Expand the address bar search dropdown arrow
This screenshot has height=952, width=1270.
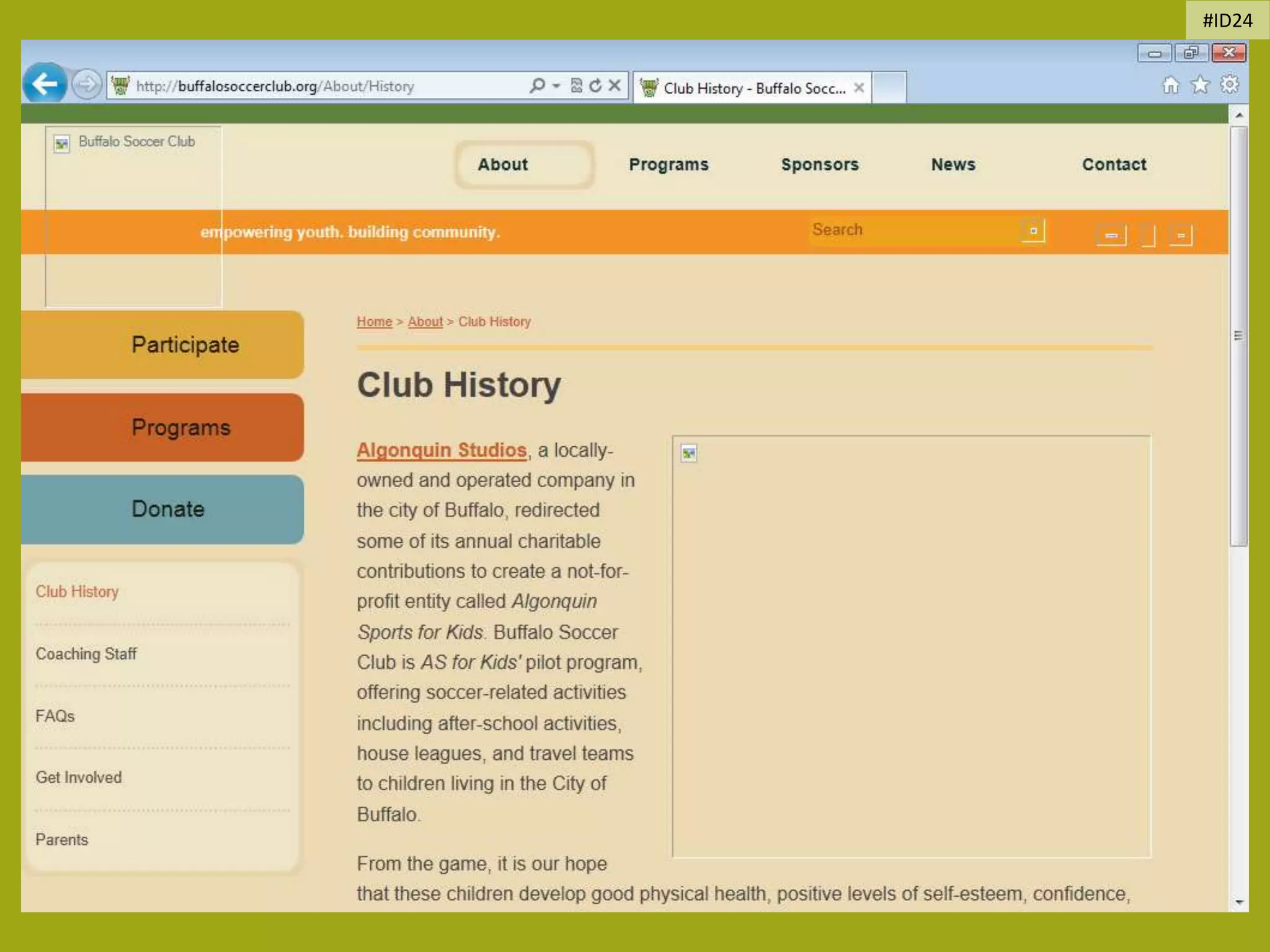(x=556, y=86)
